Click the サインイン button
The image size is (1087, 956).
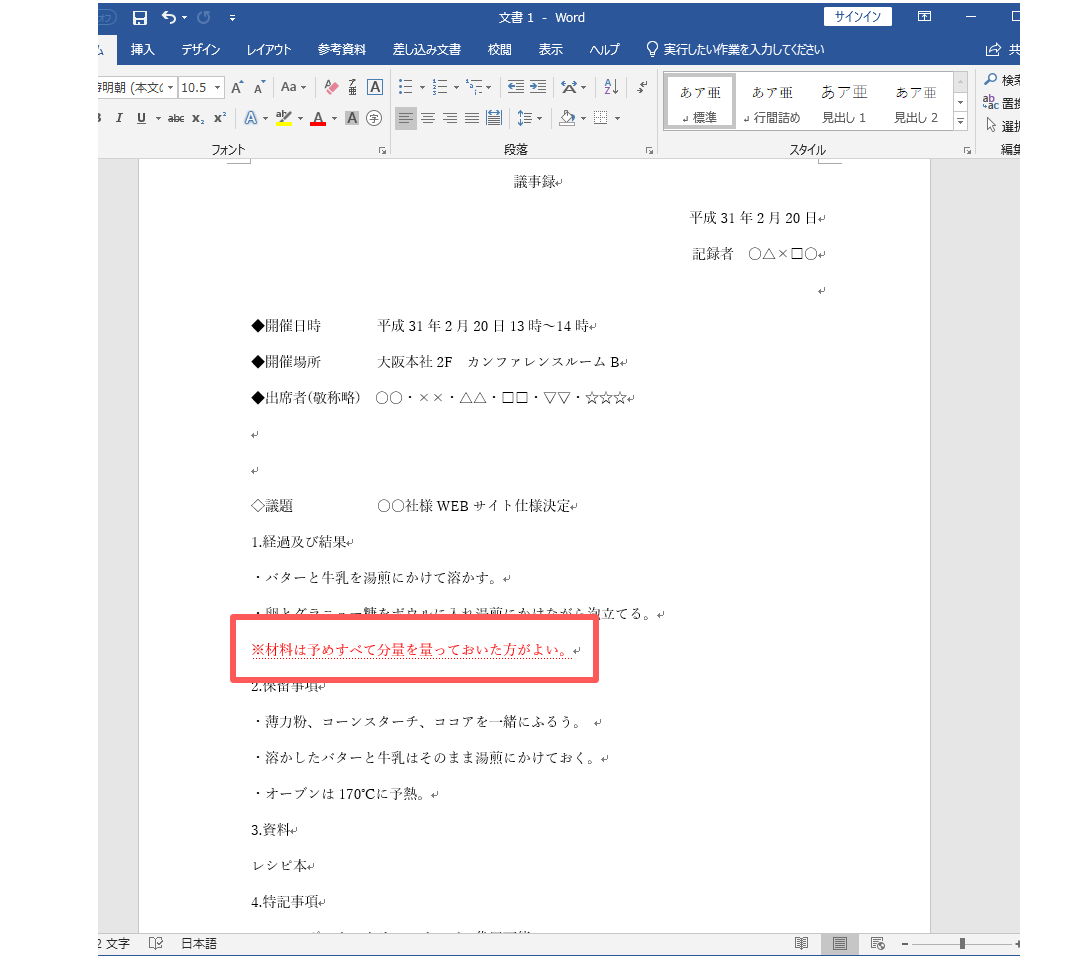tap(858, 17)
